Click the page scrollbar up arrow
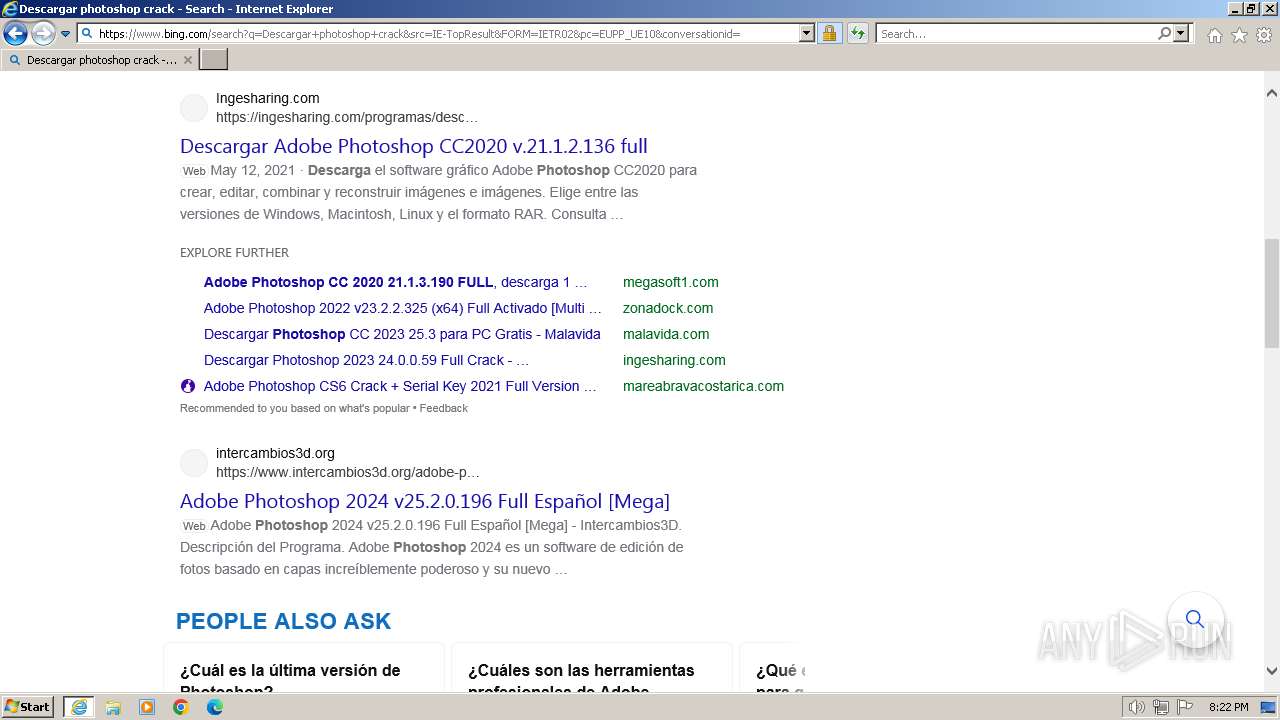Screen dimensions: 1280x720 click(x=1271, y=93)
